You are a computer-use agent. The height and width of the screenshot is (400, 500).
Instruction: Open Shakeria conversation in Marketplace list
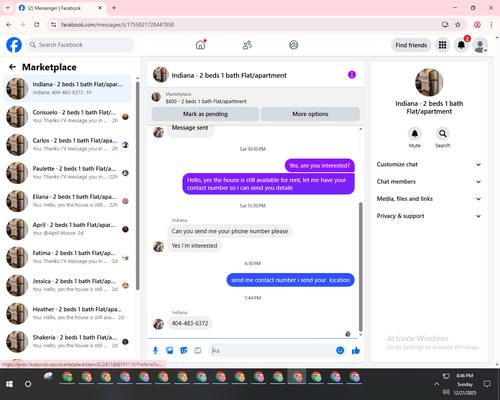(67, 341)
